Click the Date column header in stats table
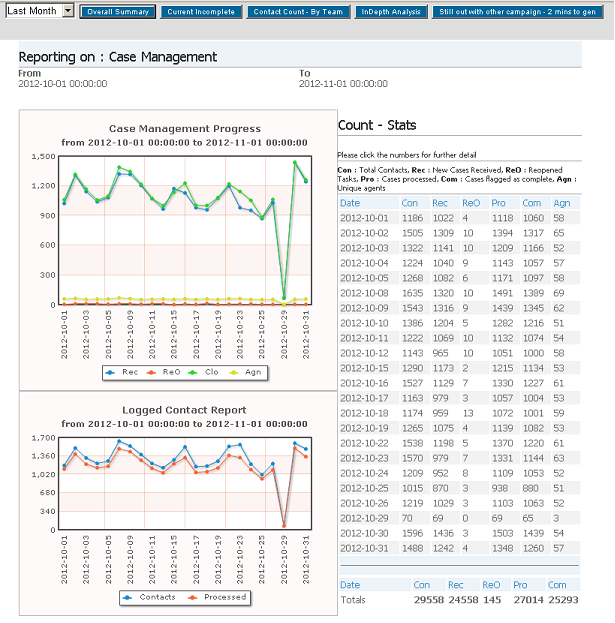The width and height of the screenshot is (615, 623). click(x=350, y=202)
